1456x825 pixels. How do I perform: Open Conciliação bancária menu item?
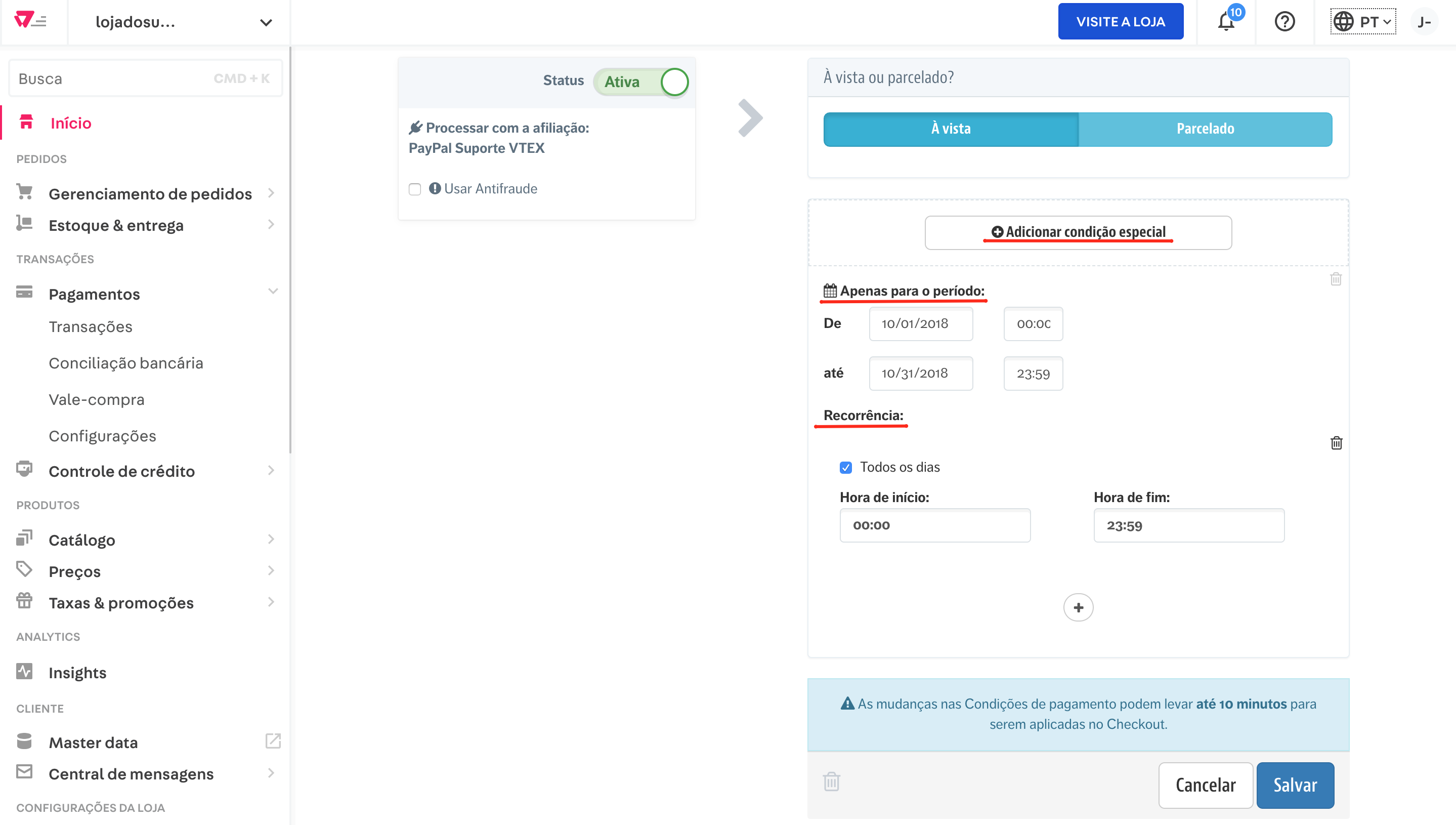tap(126, 363)
